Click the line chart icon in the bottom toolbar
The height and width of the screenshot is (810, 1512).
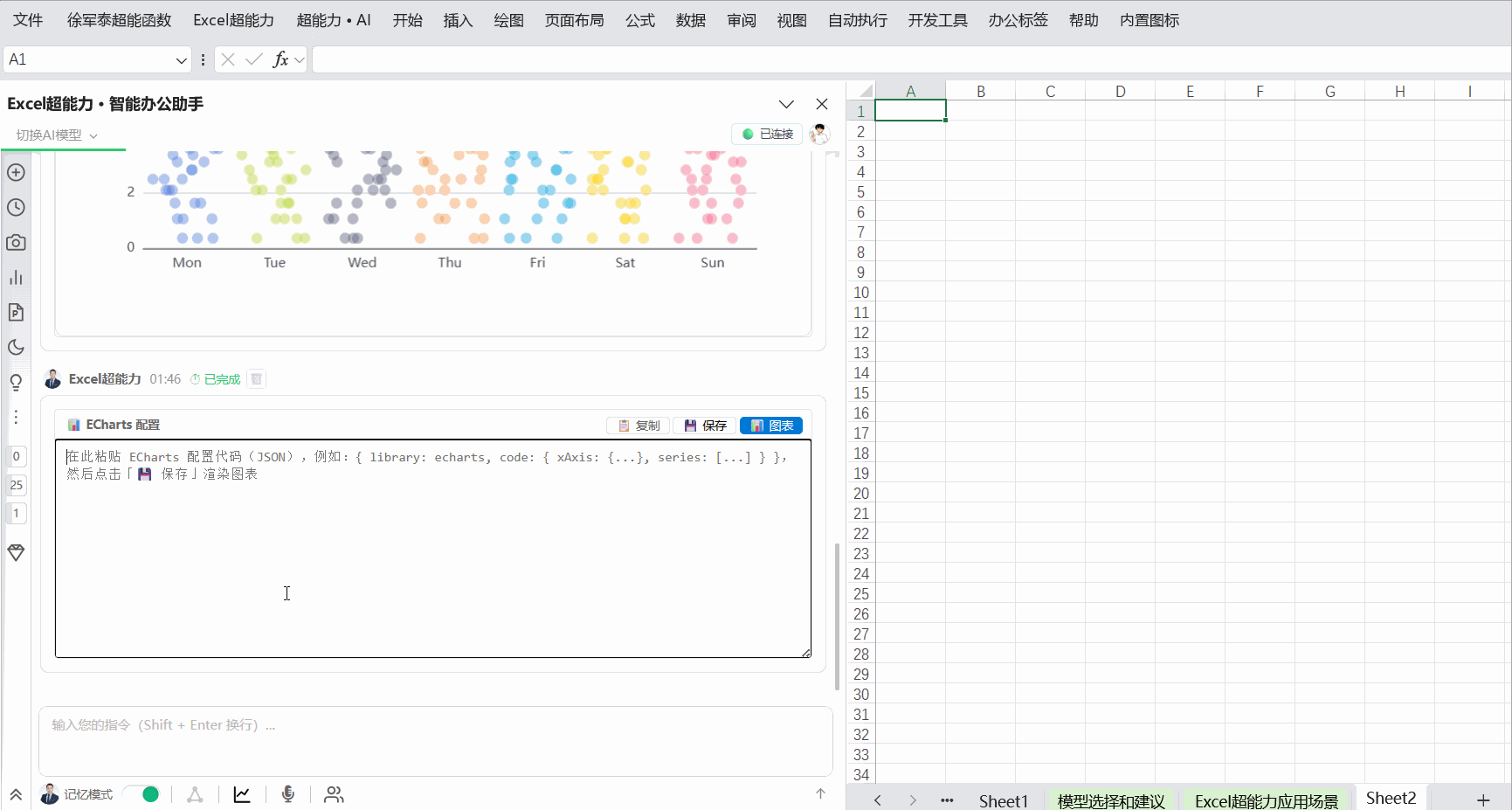242,794
